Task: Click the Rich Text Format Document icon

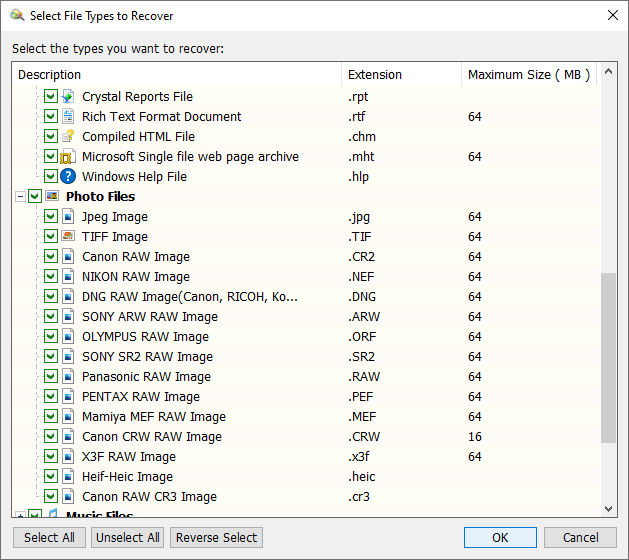Action: coord(68,116)
